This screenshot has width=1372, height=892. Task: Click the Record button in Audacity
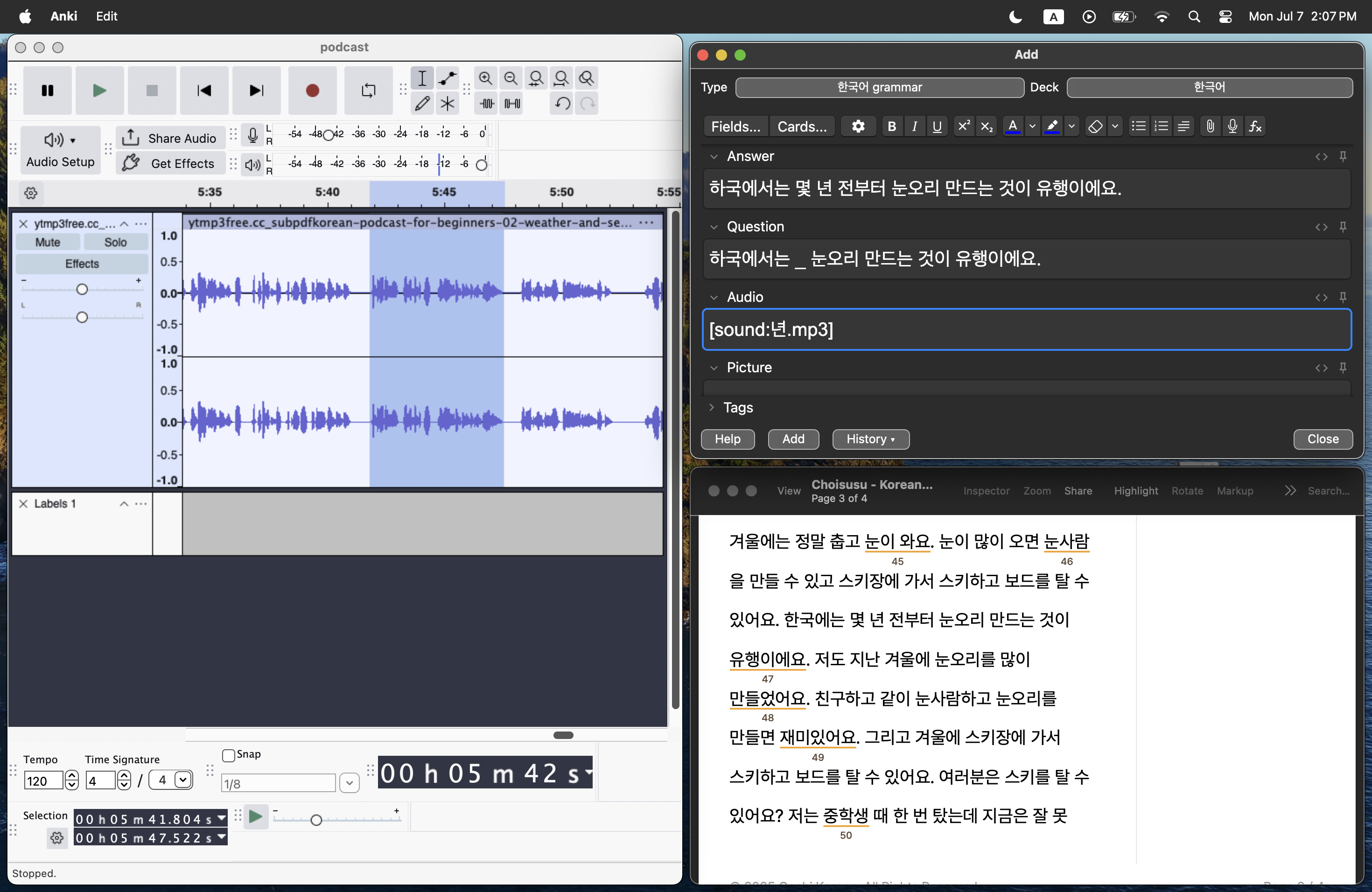click(312, 91)
